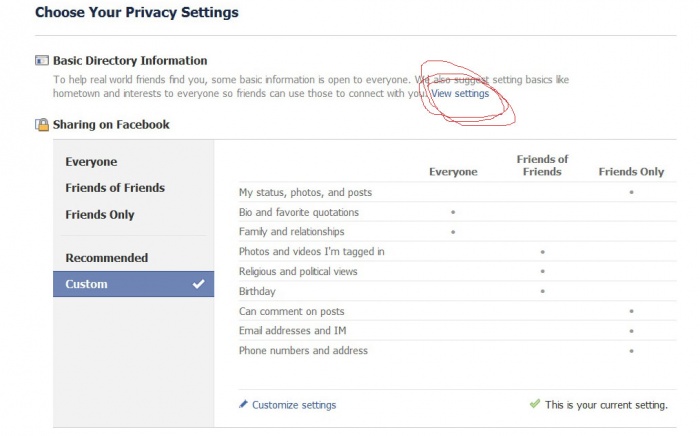The height and width of the screenshot is (436, 700).
Task: Click the Everyone dot for Bio and quotations
Action: click(x=453, y=212)
